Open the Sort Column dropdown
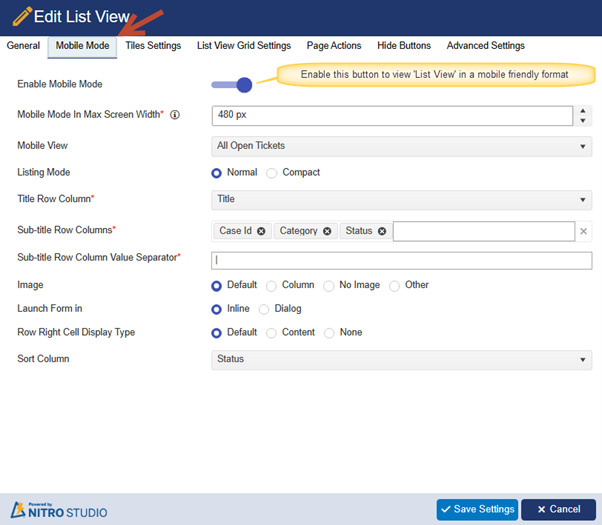 coord(401,360)
